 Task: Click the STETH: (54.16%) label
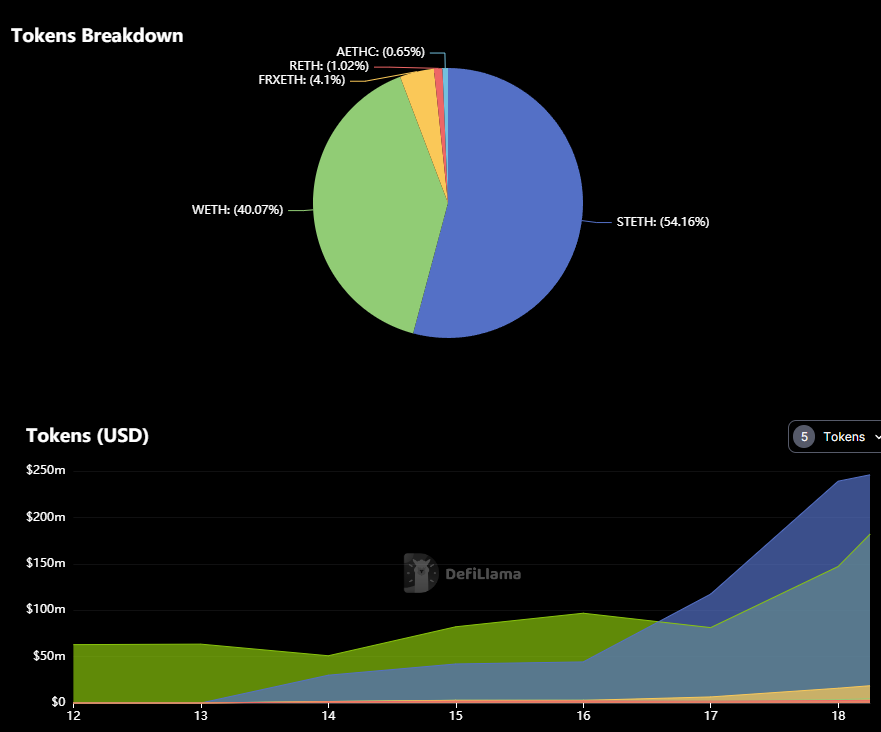click(662, 222)
